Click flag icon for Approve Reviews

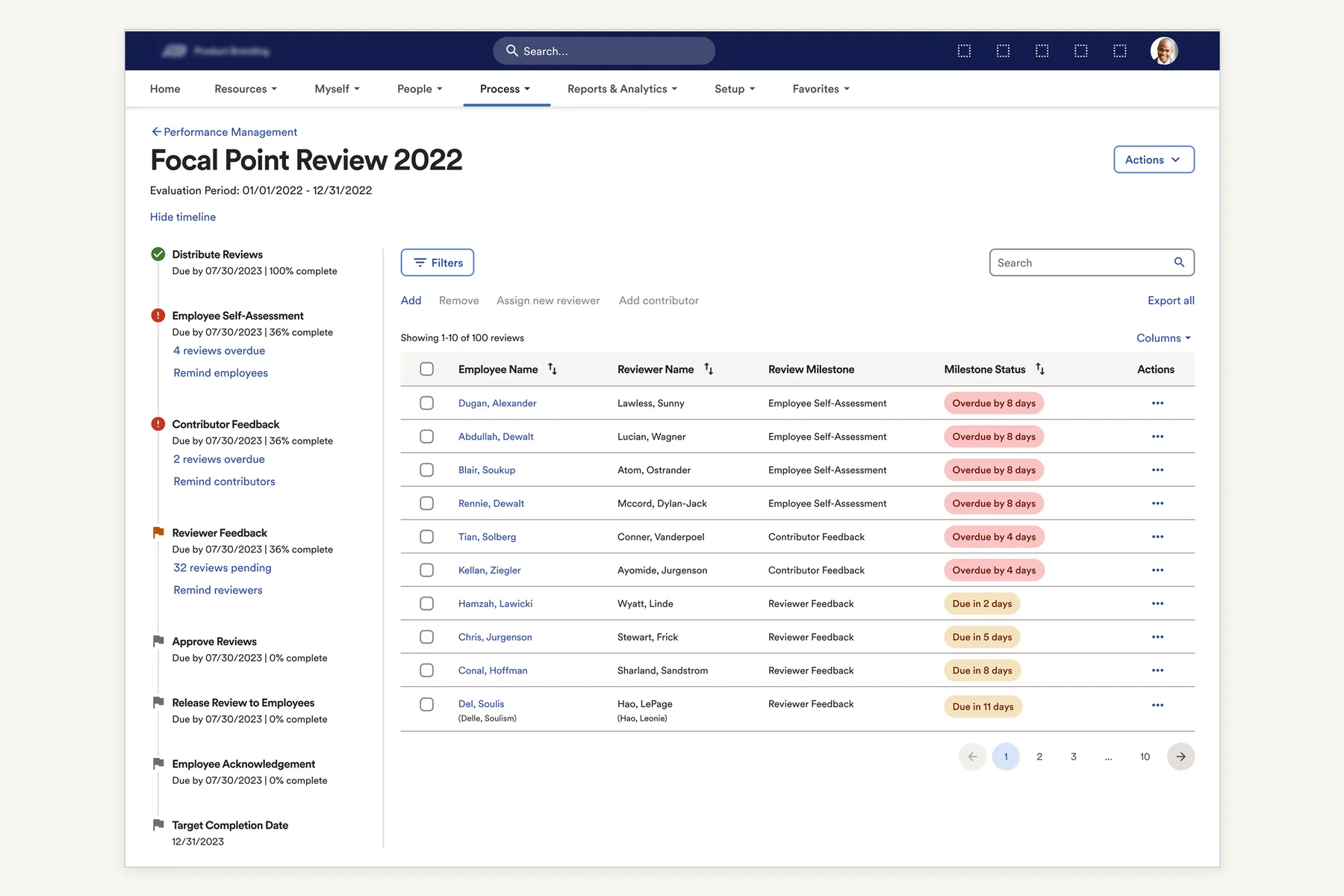coord(158,641)
